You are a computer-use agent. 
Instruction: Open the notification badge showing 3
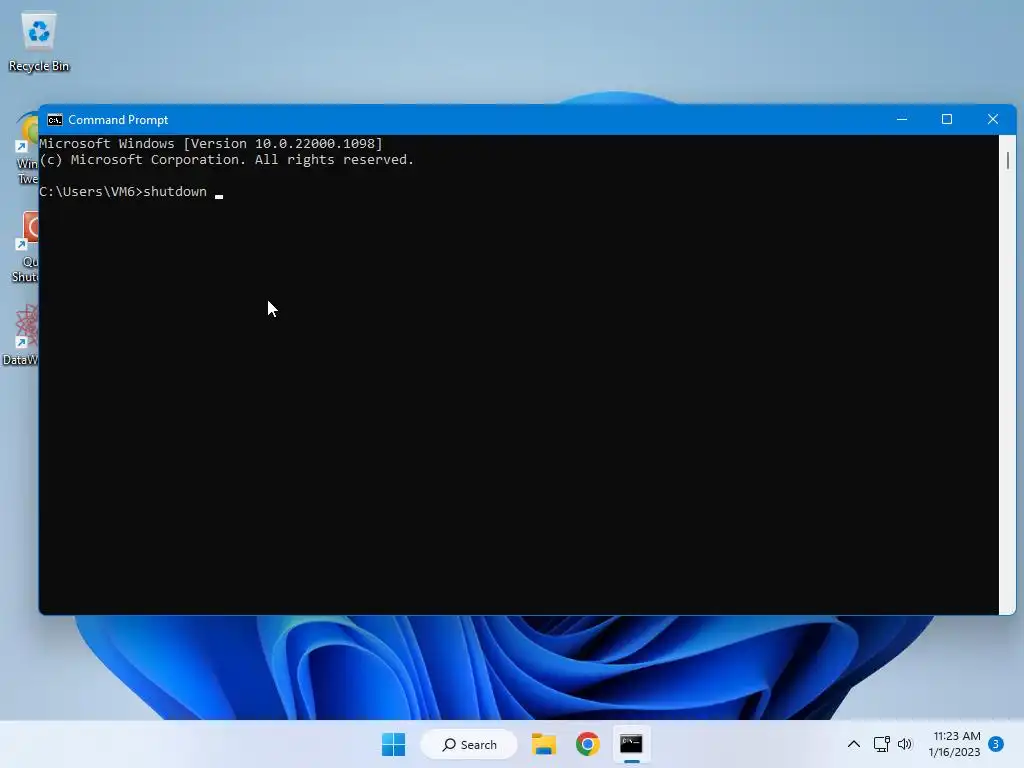[x=996, y=744]
